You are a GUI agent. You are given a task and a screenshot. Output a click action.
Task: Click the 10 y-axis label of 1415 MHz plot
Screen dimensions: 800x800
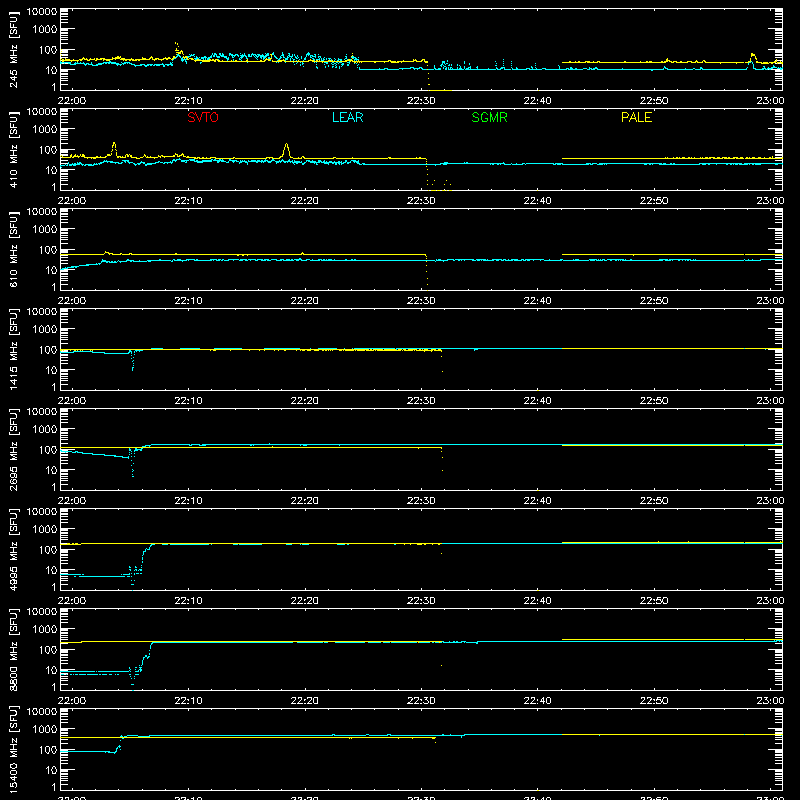click(x=51, y=370)
